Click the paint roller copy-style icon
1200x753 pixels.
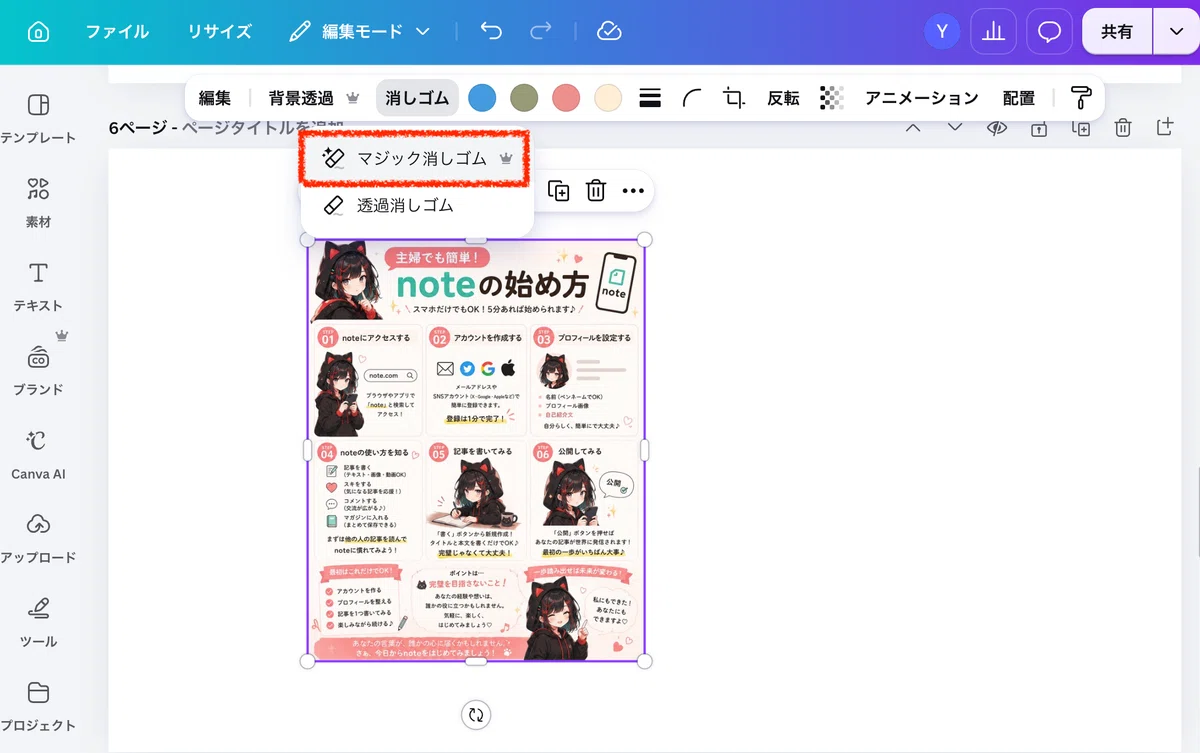pos(1081,98)
